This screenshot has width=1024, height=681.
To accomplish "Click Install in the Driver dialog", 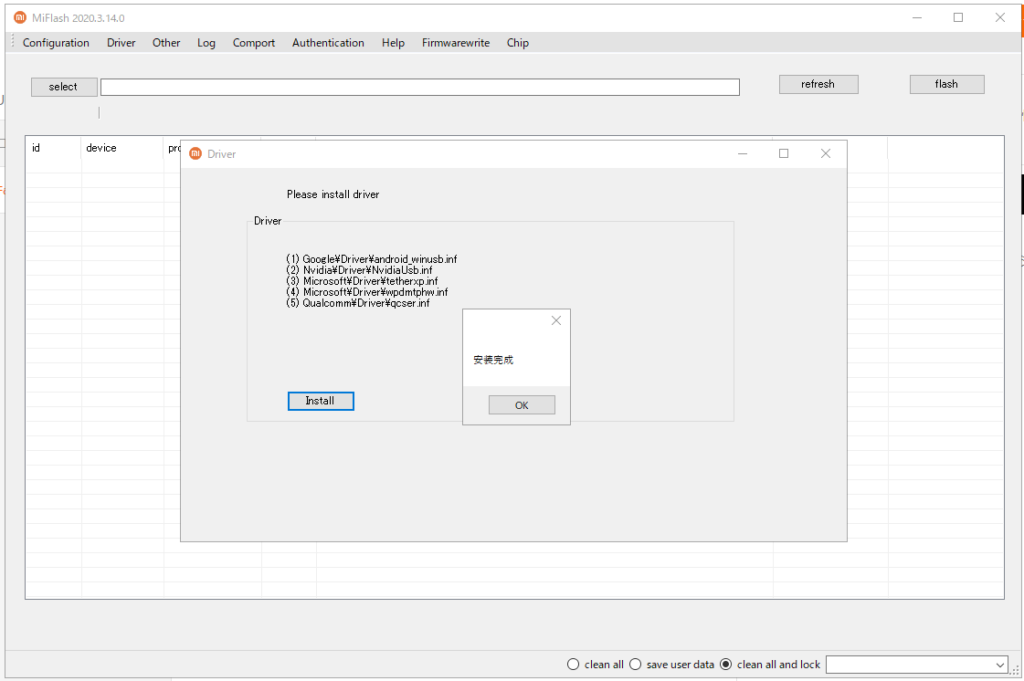I will (320, 400).
